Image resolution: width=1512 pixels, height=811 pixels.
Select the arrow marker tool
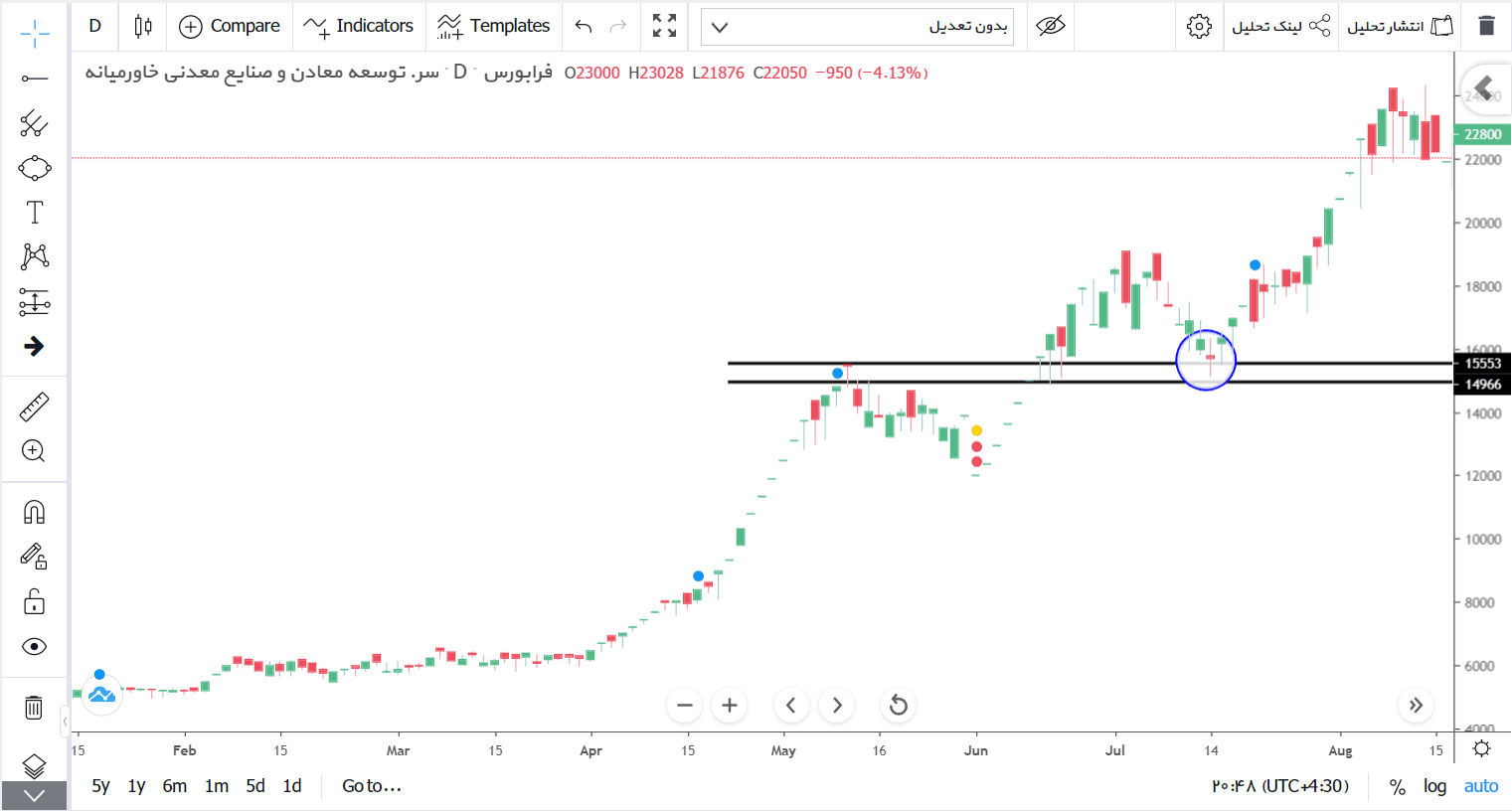[34, 346]
